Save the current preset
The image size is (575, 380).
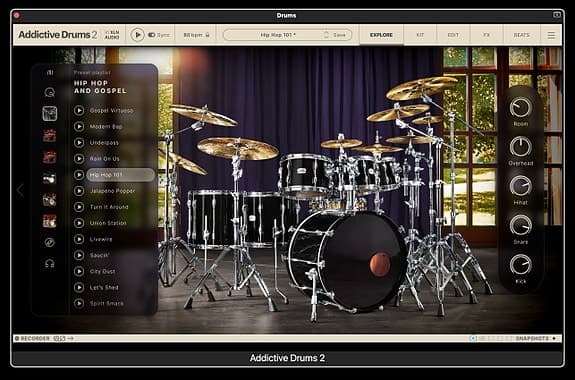339,35
